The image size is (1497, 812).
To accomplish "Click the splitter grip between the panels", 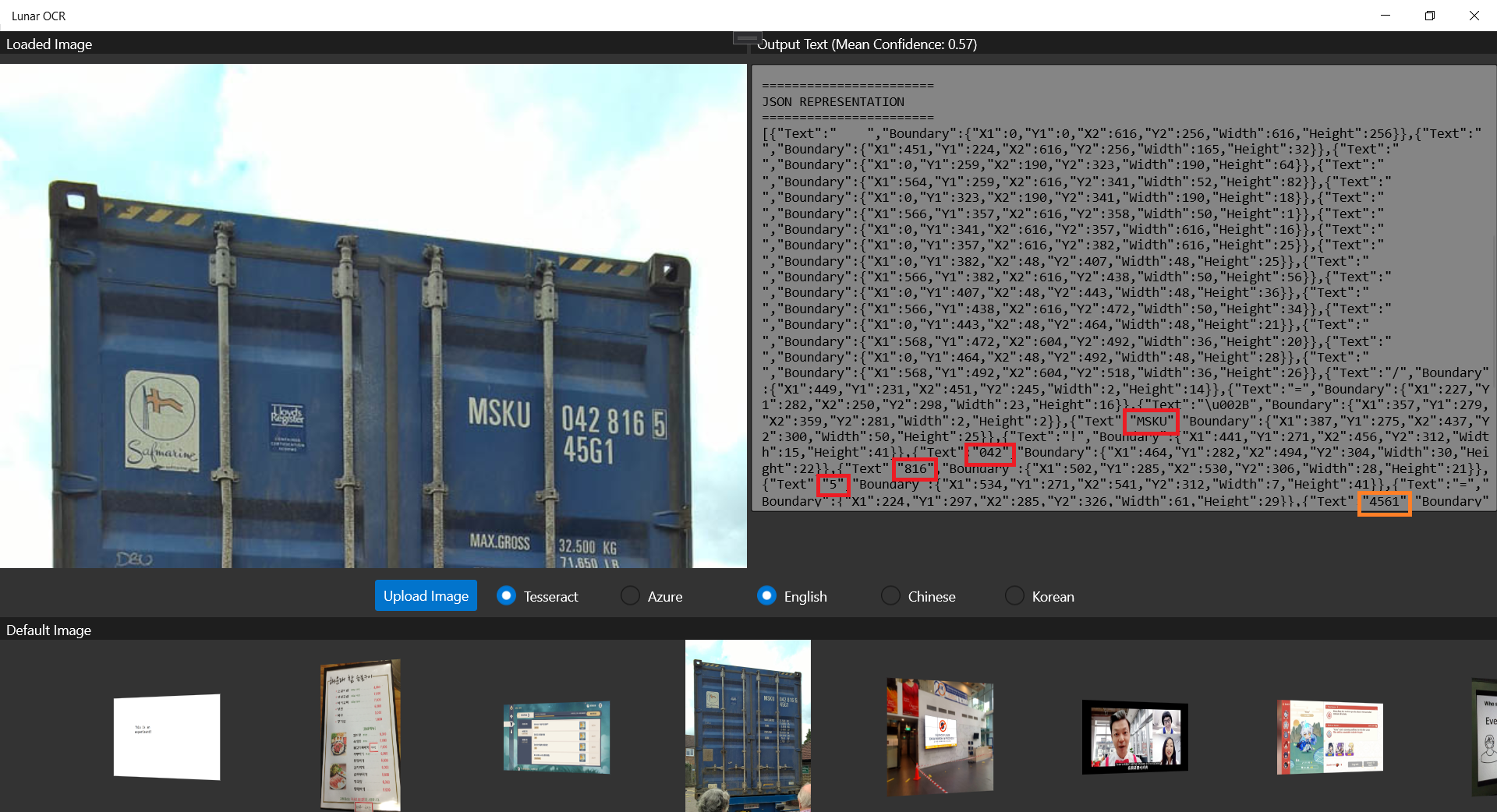I will pyautogui.click(x=747, y=38).
